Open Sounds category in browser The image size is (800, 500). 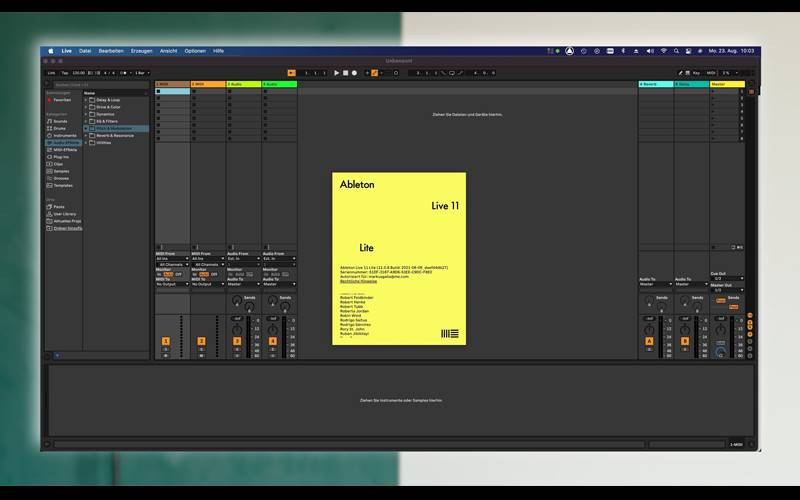tap(60, 121)
